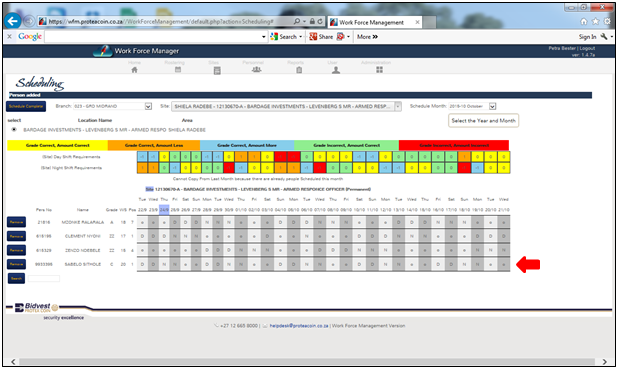Open the Administration grid icon
Viewport: 617px width, 369px height.
click(379, 70)
